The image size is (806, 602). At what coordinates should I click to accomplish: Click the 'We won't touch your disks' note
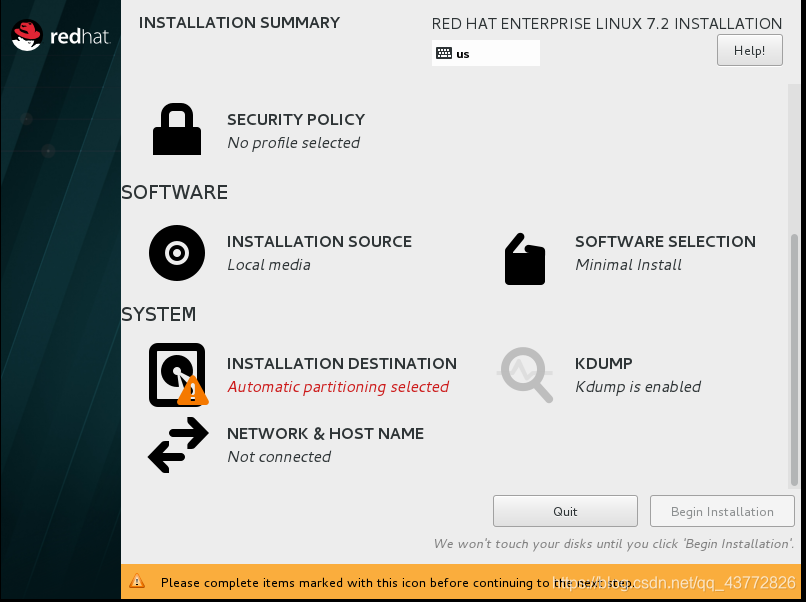tap(614, 544)
